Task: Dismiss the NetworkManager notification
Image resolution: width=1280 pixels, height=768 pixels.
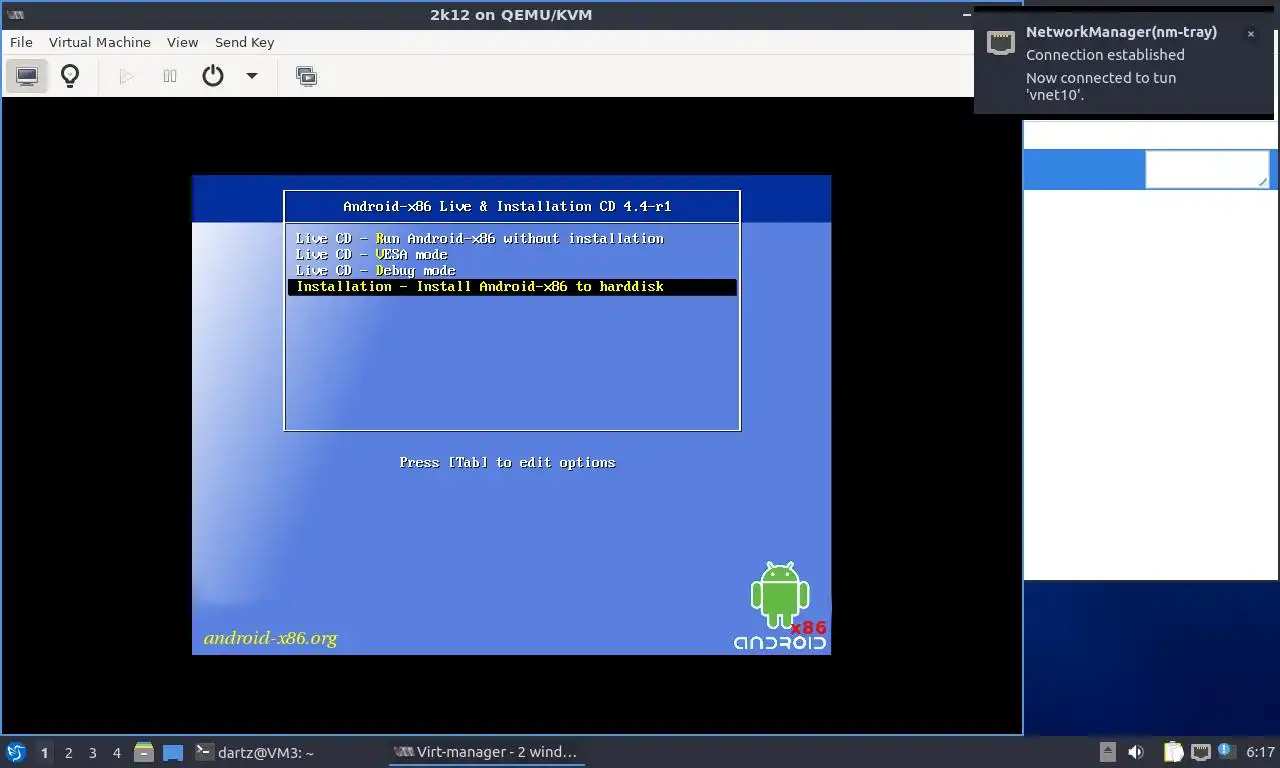Action: (1250, 34)
